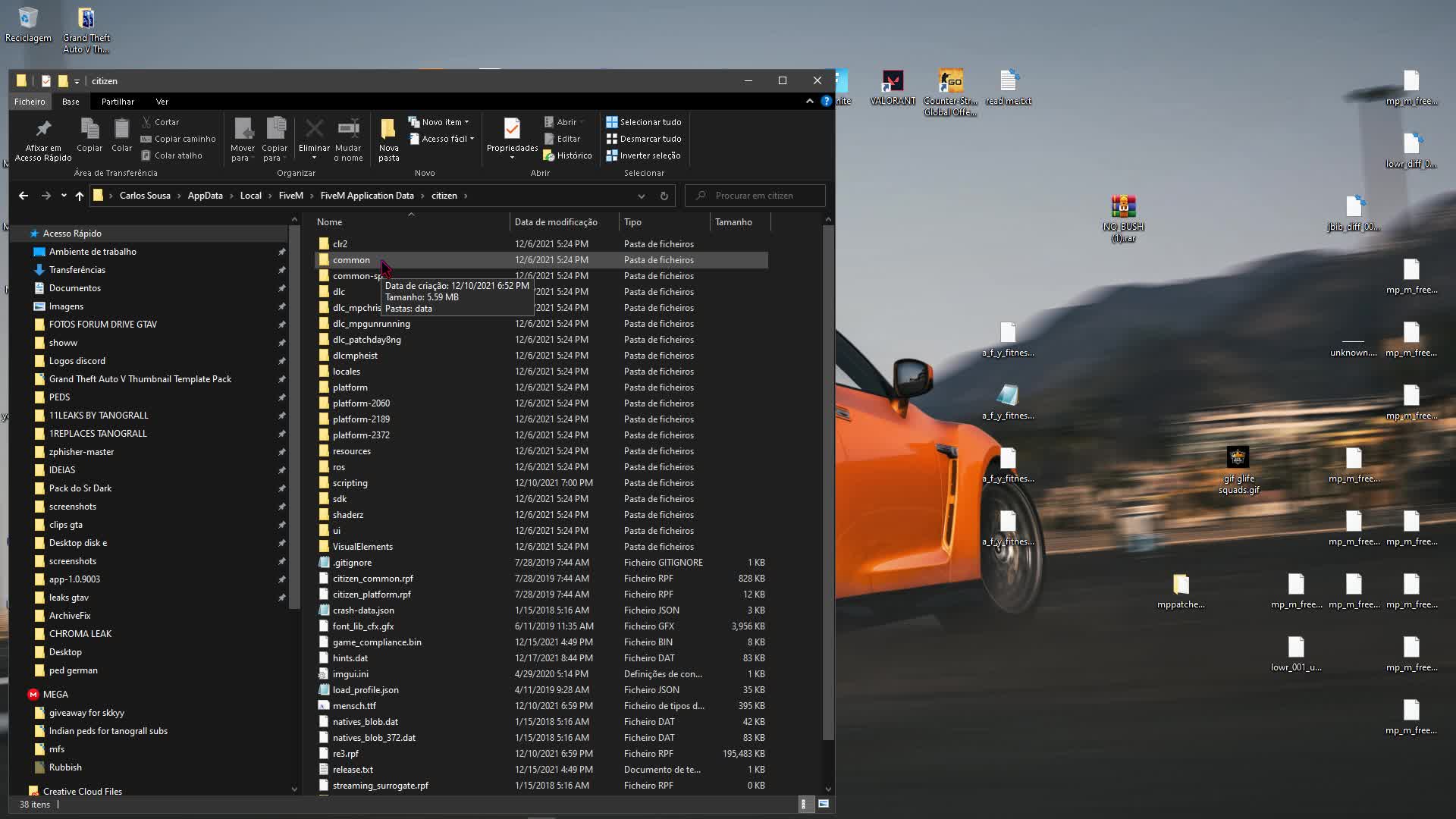
Task: Click the refresh button beside address bar
Action: (664, 196)
